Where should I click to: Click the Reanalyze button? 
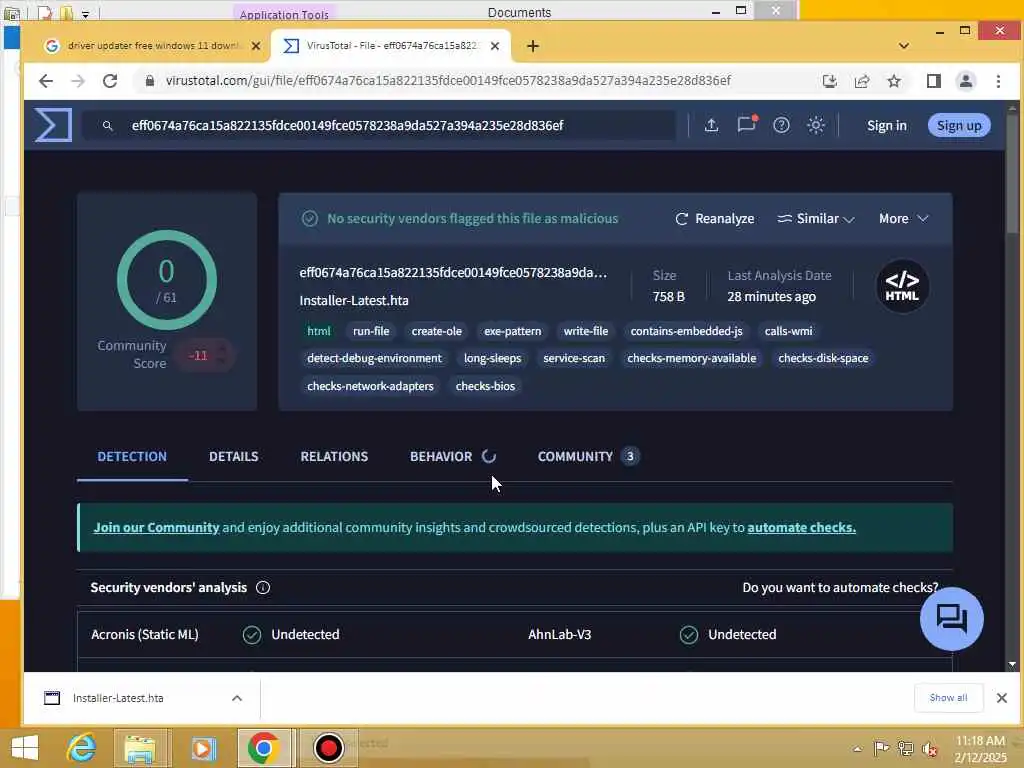[x=714, y=219]
